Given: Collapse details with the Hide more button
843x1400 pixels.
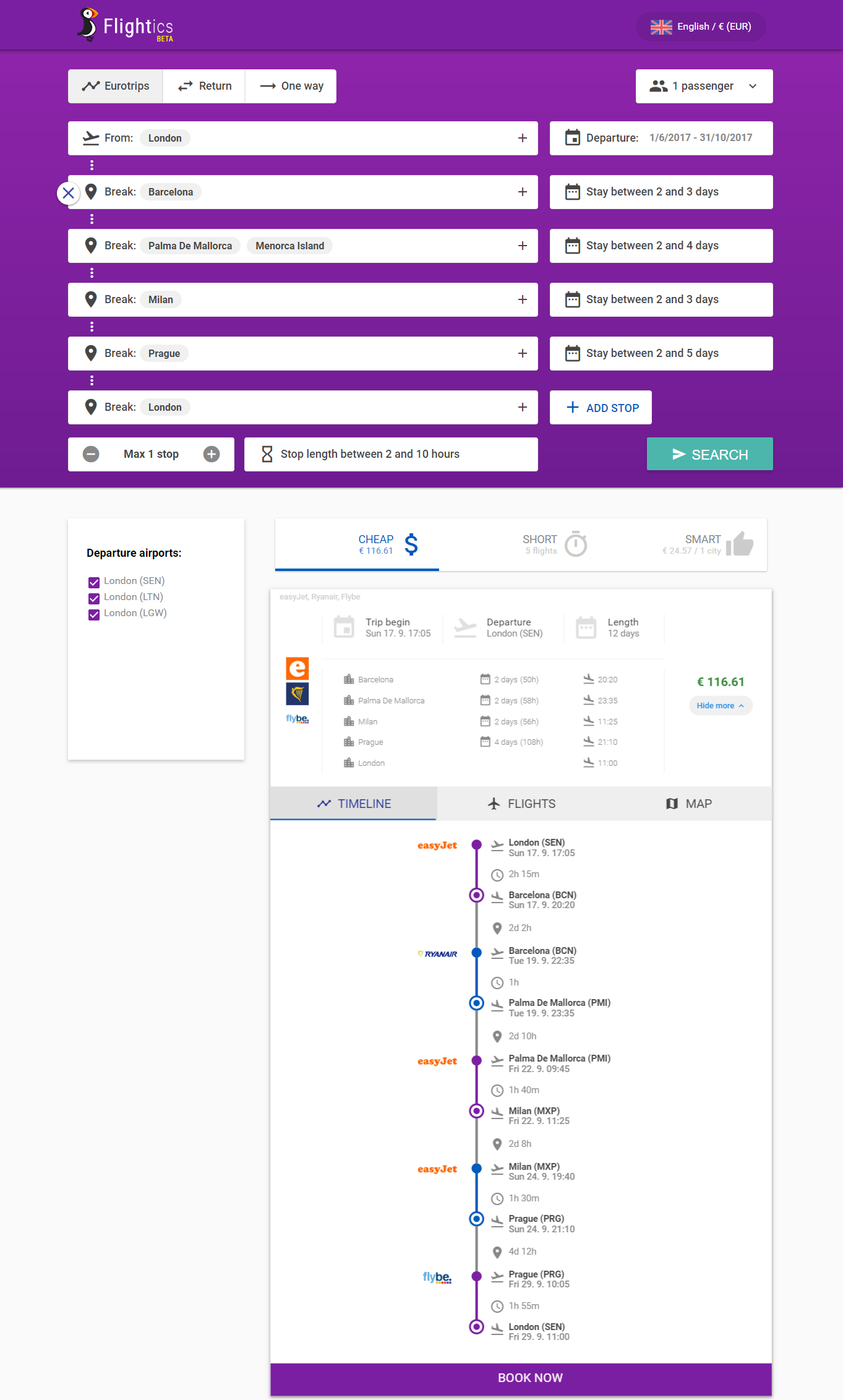Looking at the screenshot, I should click(721, 705).
